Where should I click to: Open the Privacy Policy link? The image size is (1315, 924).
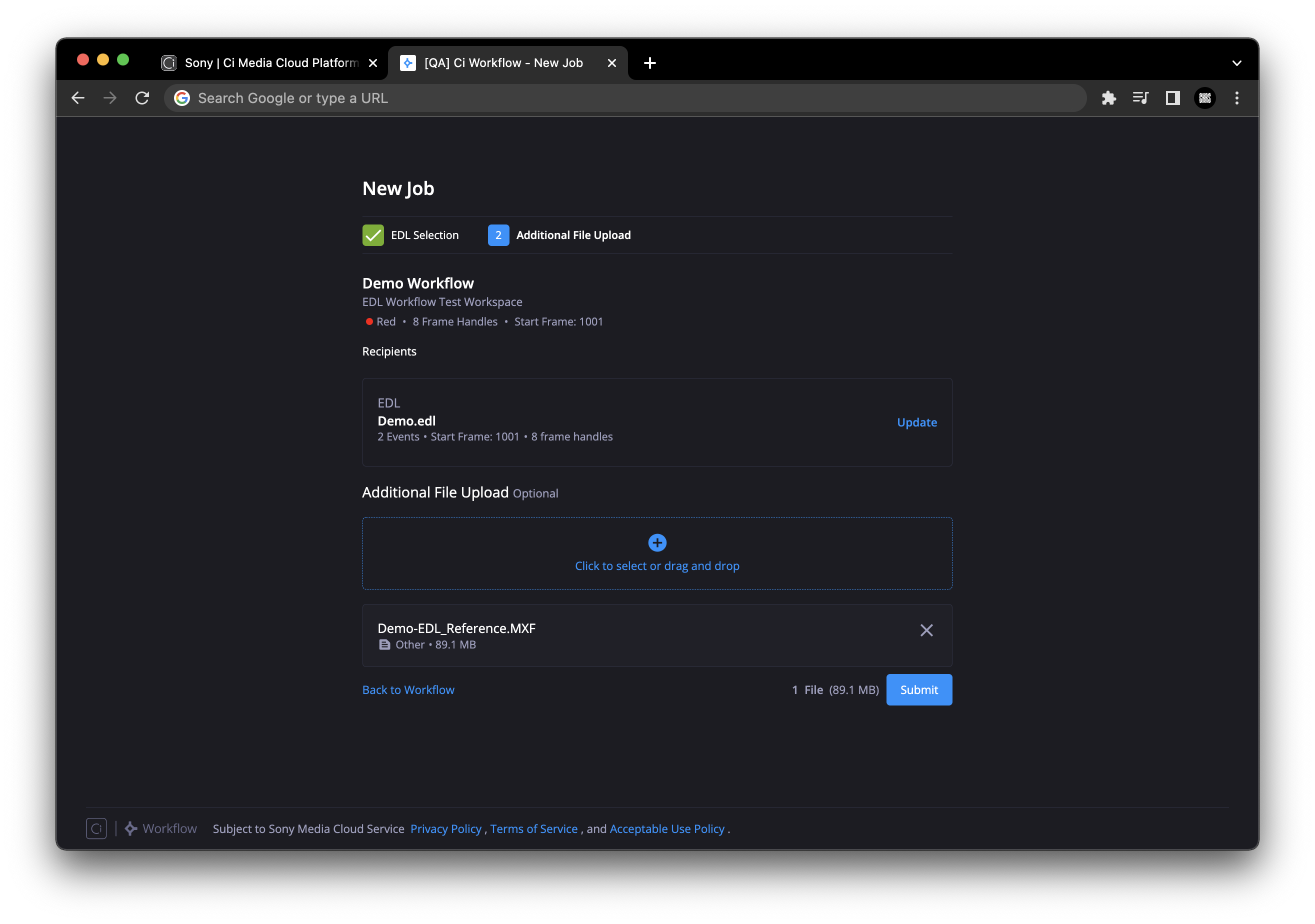coord(445,828)
